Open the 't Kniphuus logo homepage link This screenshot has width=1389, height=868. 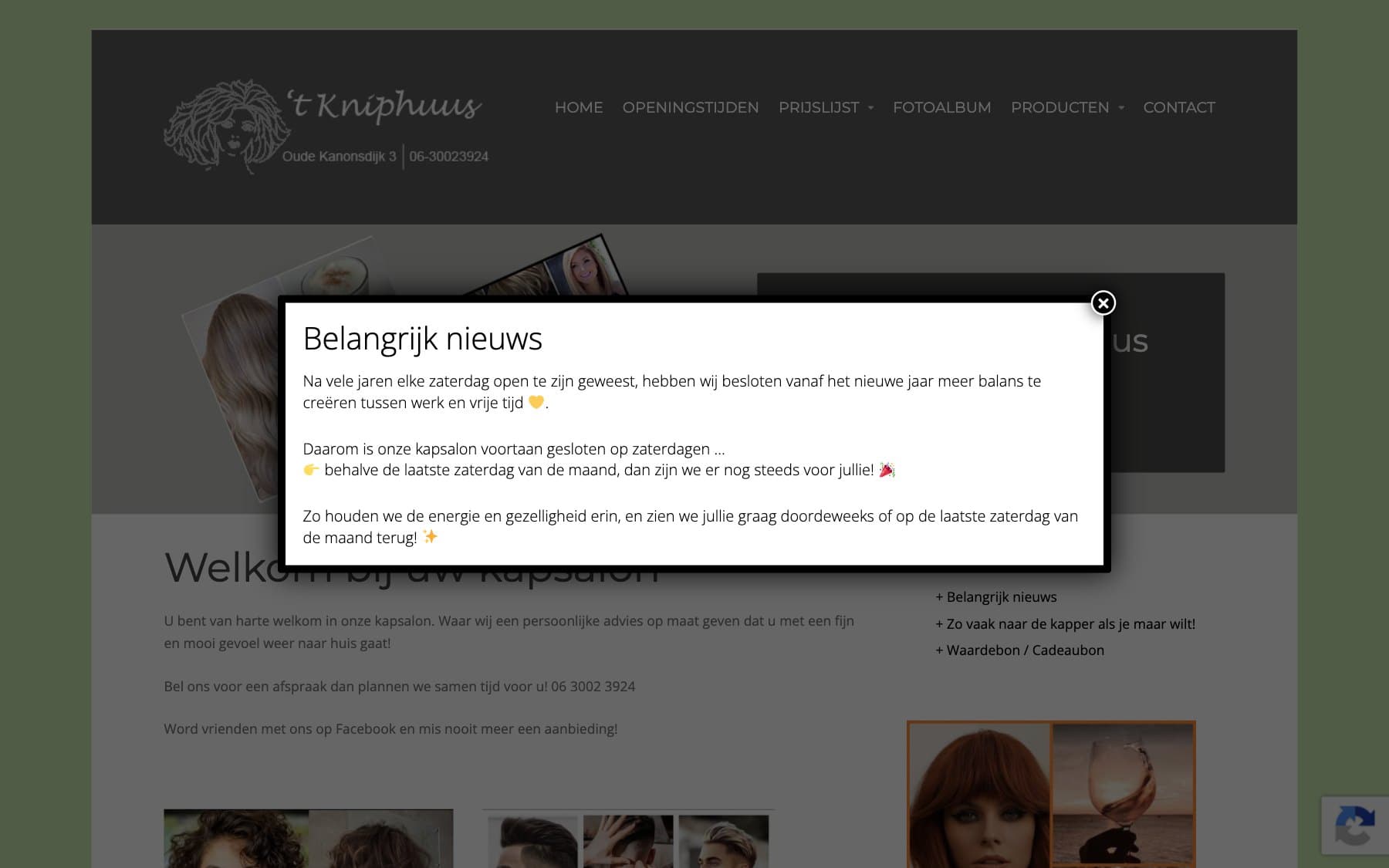326,127
